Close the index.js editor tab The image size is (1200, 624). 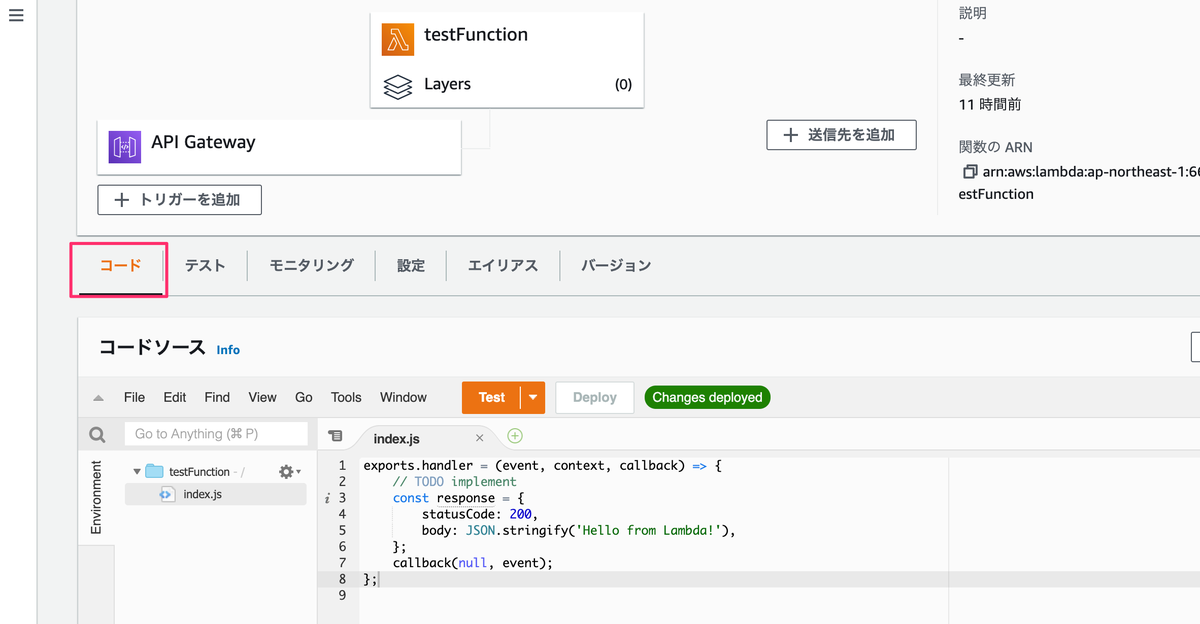[x=479, y=438]
